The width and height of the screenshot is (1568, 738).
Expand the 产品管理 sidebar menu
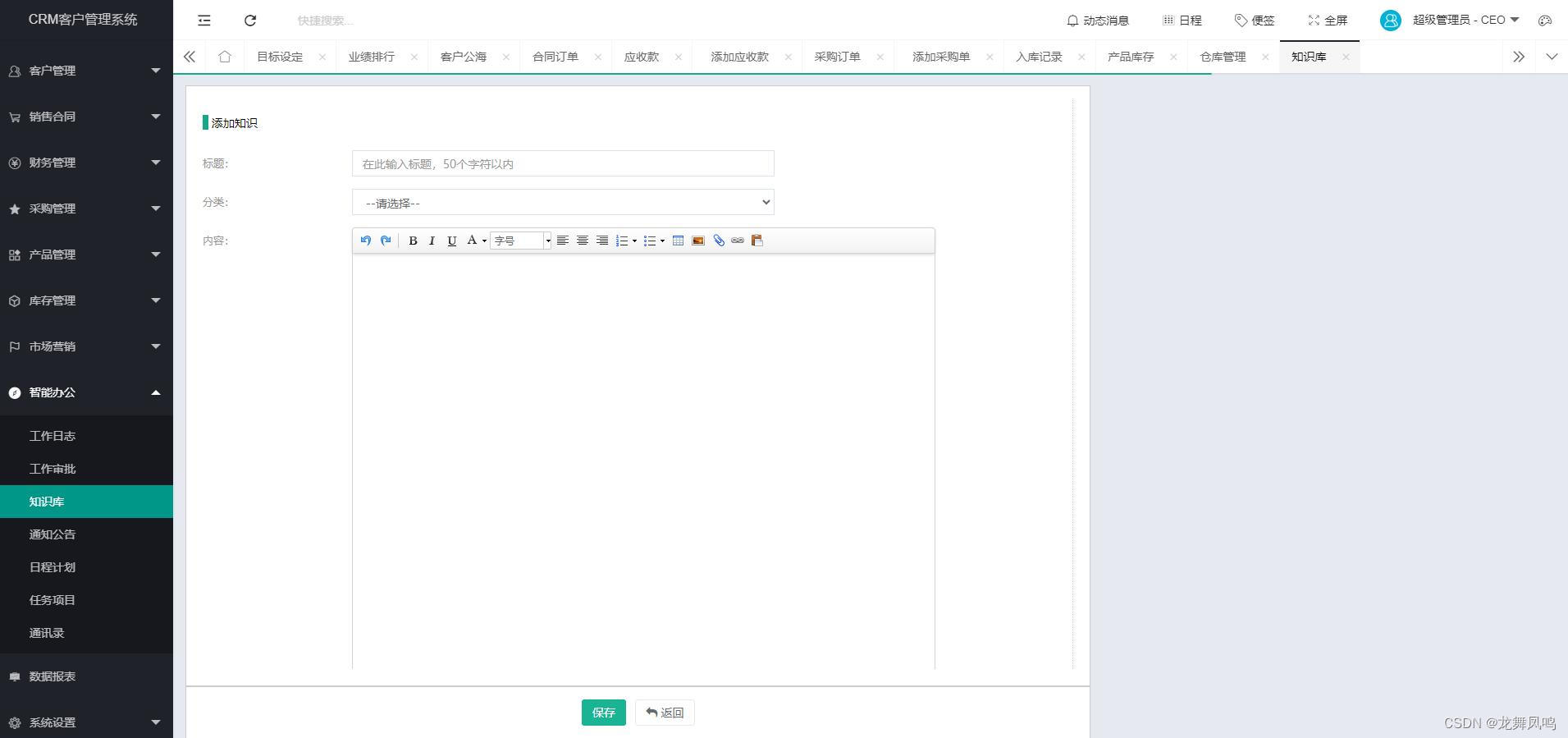[x=86, y=254]
